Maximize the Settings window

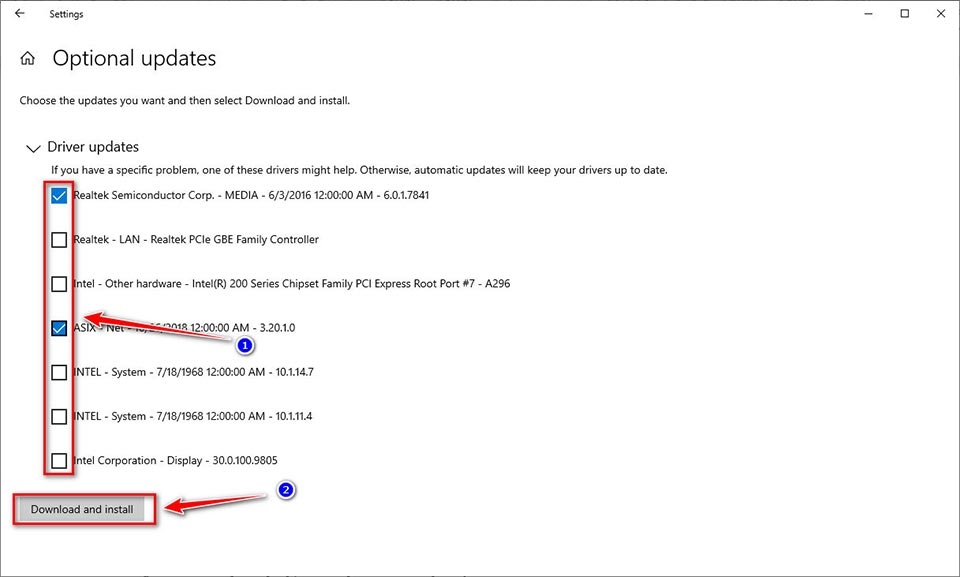tap(903, 13)
